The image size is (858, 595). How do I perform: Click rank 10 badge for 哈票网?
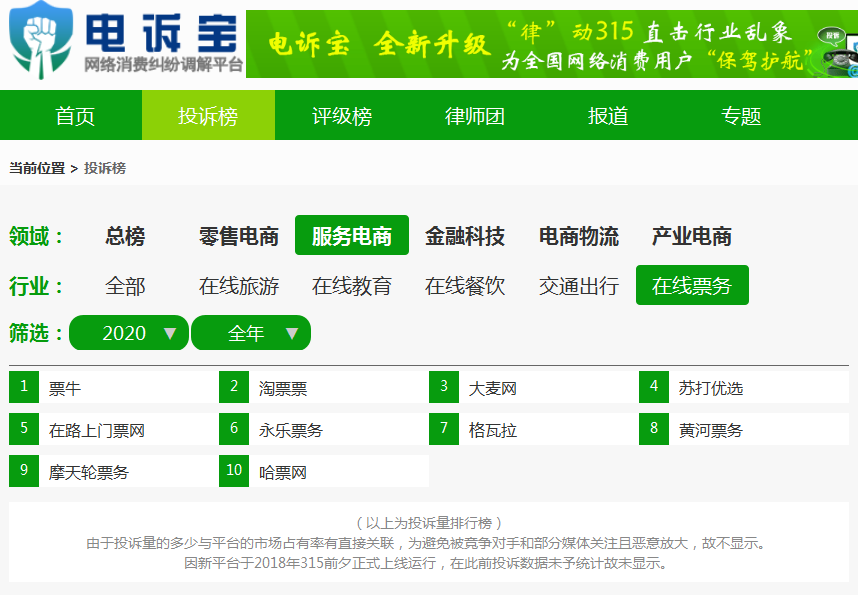(x=234, y=471)
